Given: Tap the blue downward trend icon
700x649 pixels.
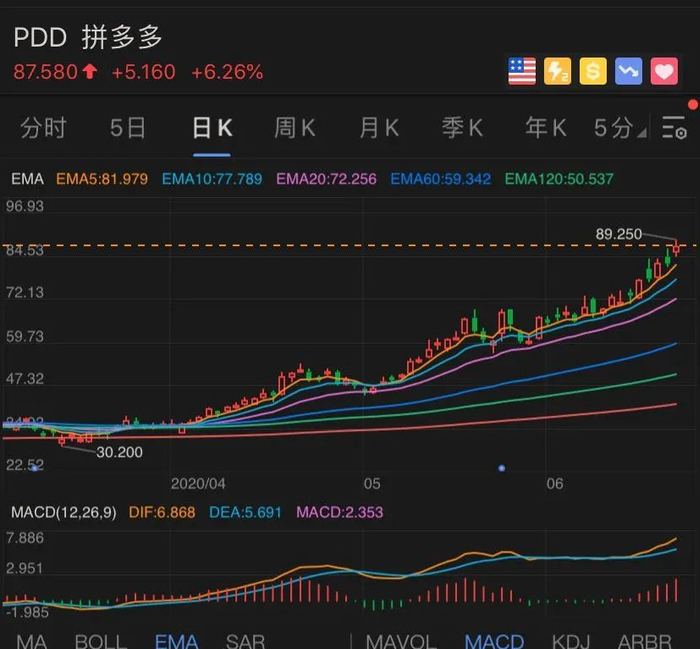Looking at the screenshot, I should coord(629,71).
